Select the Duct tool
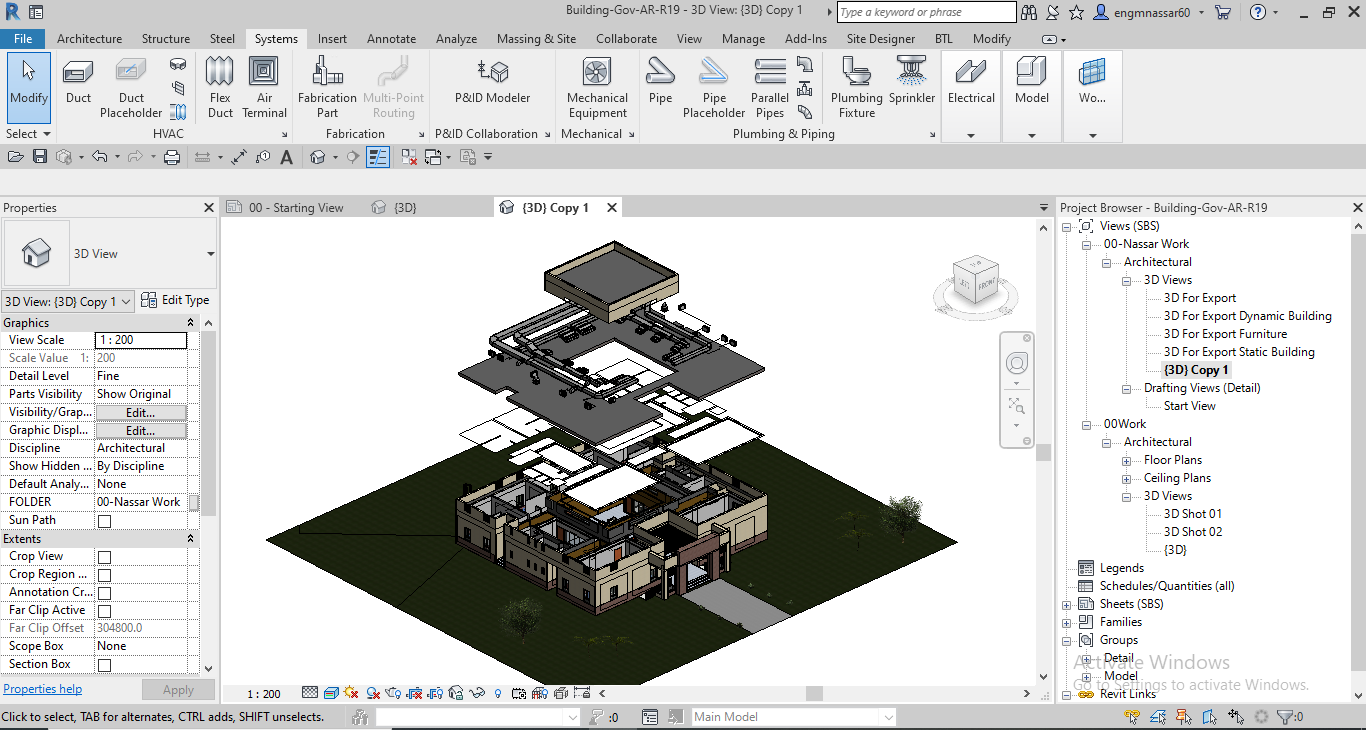The image size is (1366, 730). tap(77, 86)
